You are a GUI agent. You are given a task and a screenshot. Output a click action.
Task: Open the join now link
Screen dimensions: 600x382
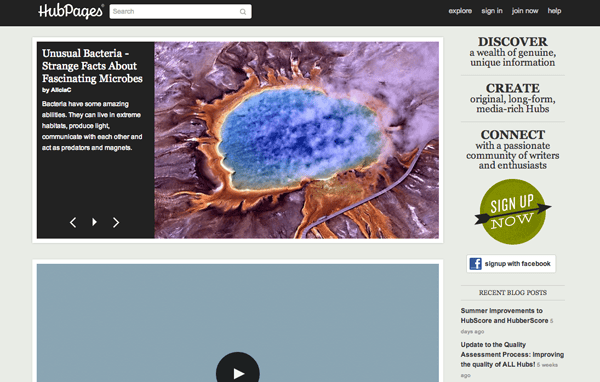tap(525, 11)
